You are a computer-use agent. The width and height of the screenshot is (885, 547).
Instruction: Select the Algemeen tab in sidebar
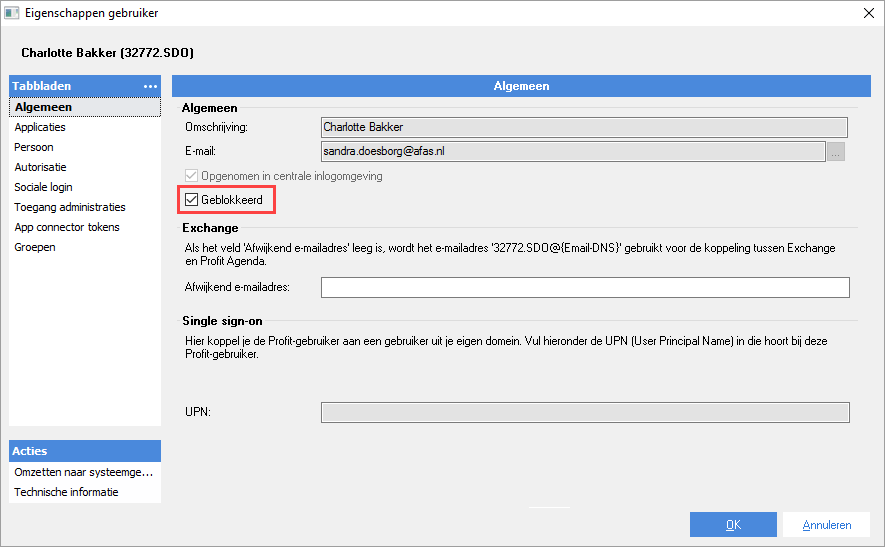click(43, 107)
